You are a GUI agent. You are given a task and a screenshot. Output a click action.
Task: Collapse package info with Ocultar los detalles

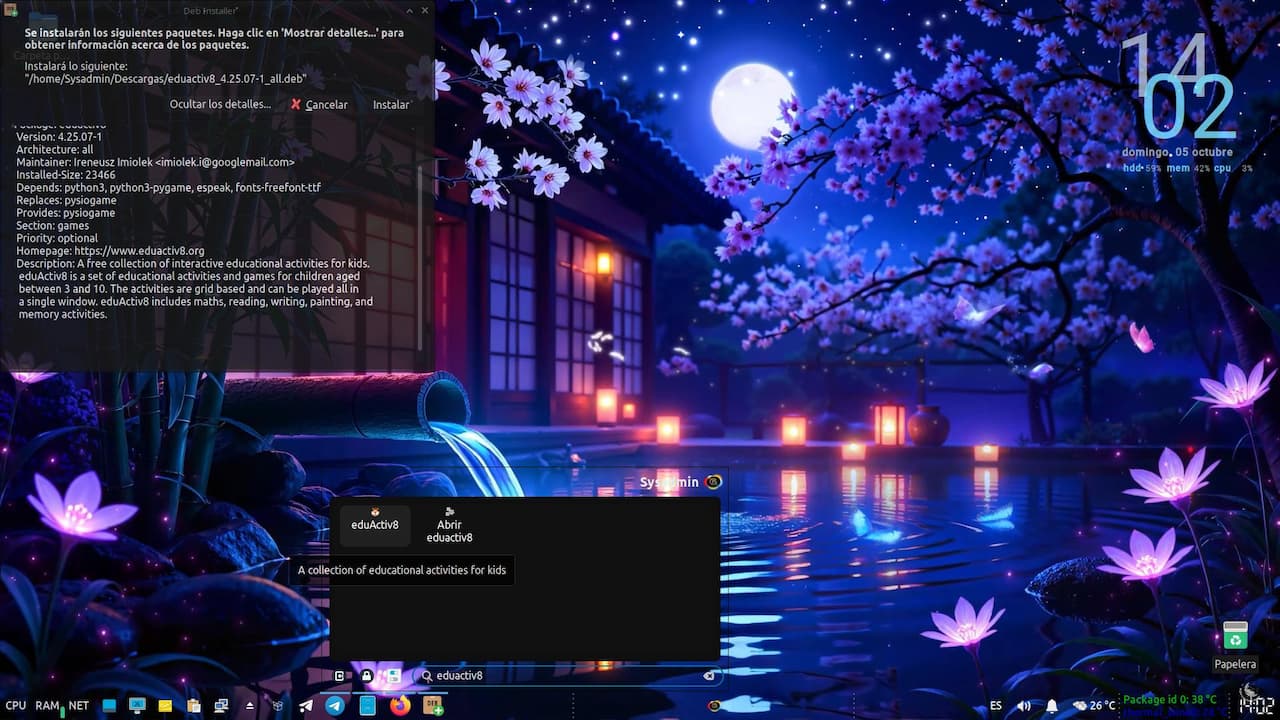coord(220,105)
